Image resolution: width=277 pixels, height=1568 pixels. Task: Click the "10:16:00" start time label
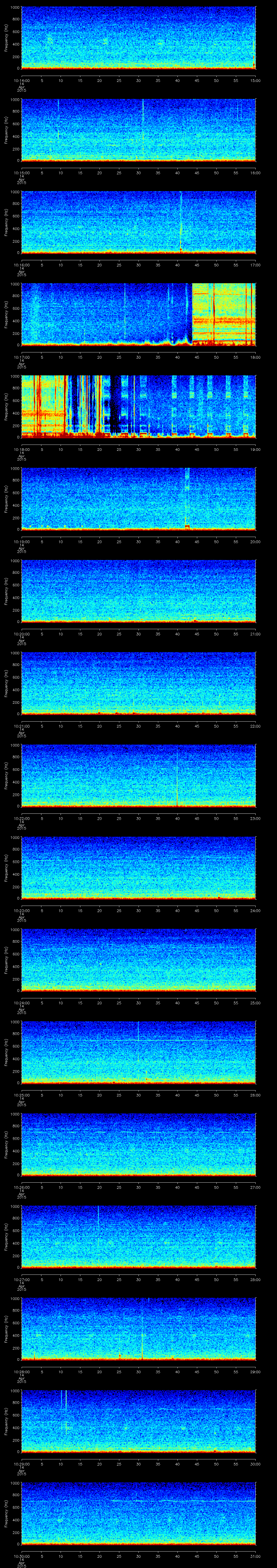(21, 264)
